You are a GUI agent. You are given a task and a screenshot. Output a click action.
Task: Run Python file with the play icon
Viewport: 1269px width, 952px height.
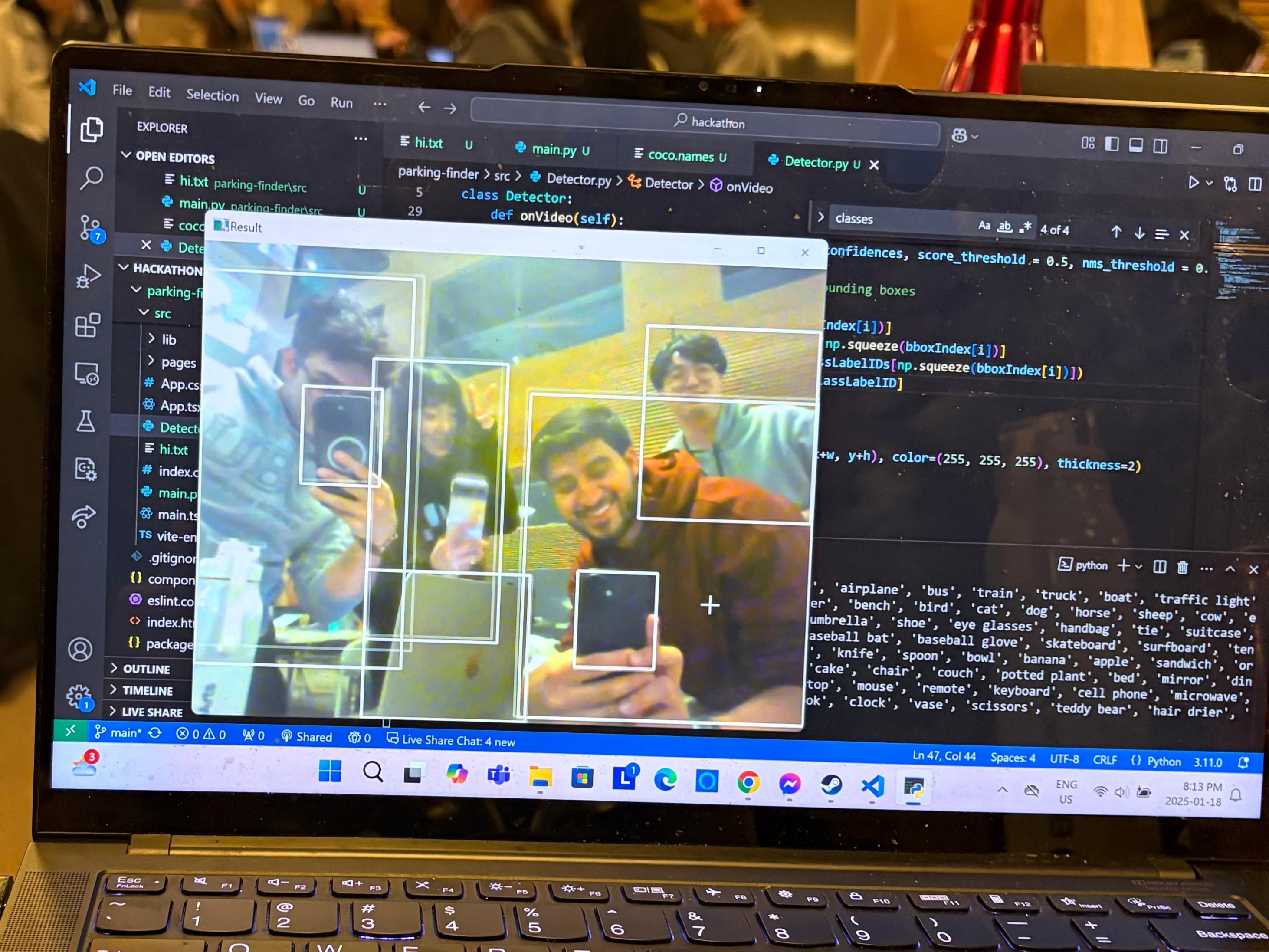click(1193, 183)
